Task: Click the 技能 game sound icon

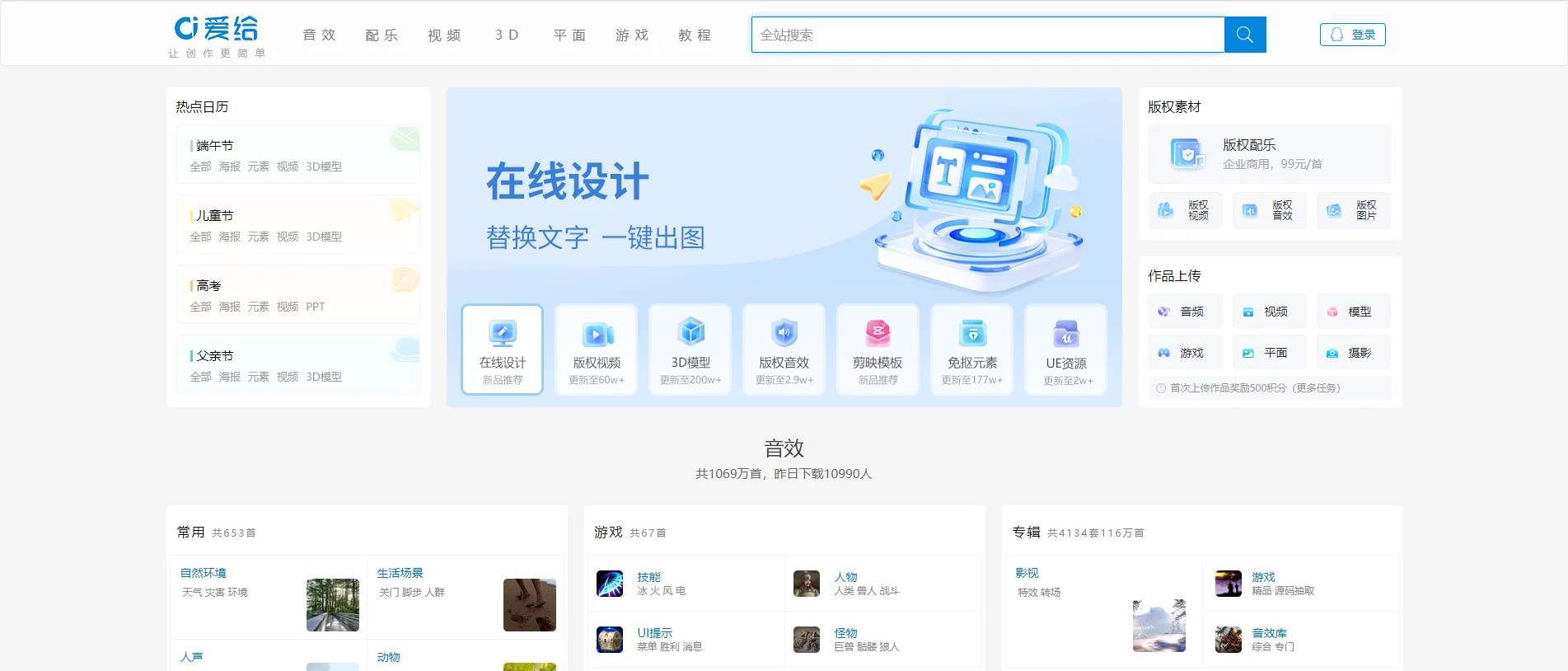Action: click(x=610, y=584)
